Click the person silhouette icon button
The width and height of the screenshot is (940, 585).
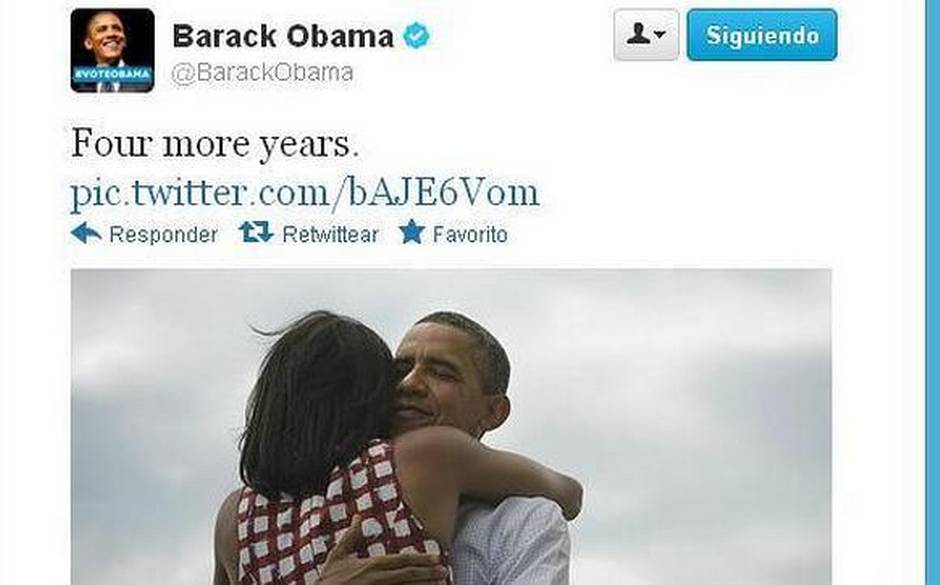click(x=638, y=34)
